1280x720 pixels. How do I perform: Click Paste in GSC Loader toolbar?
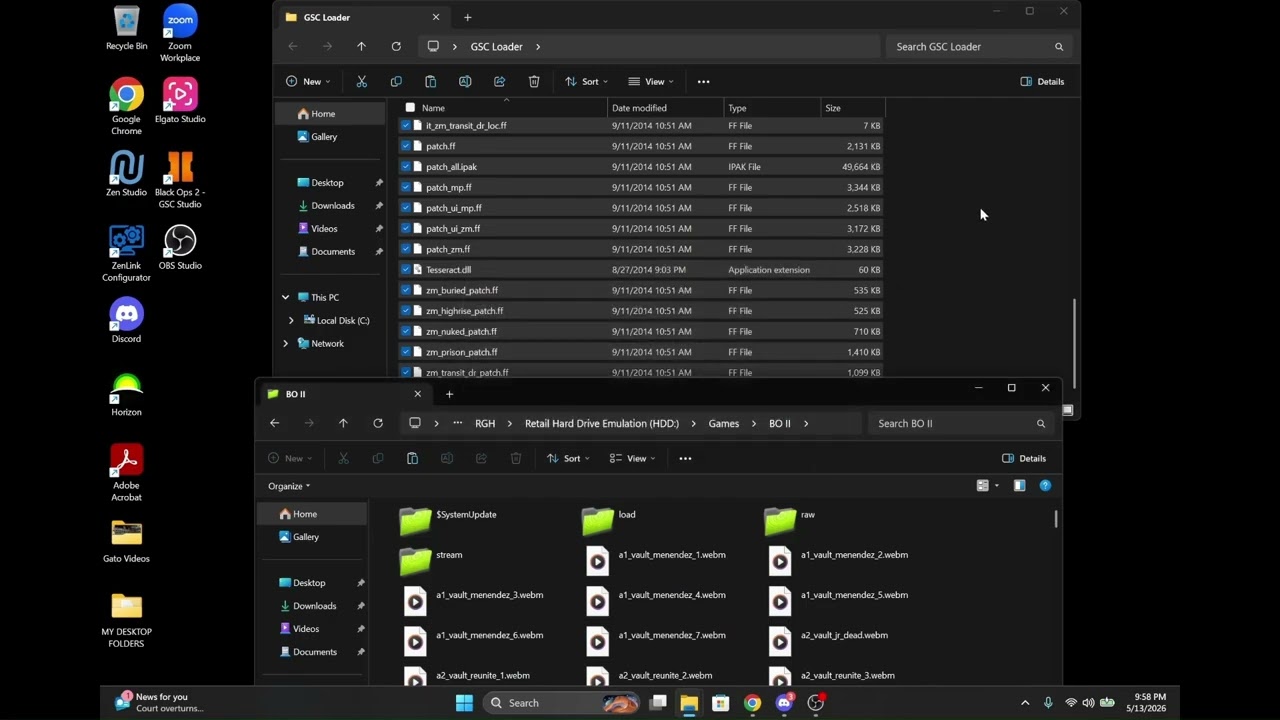coord(430,82)
